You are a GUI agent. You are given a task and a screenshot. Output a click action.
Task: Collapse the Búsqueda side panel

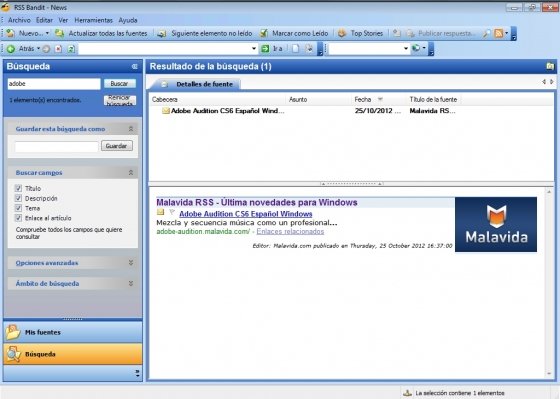134,66
